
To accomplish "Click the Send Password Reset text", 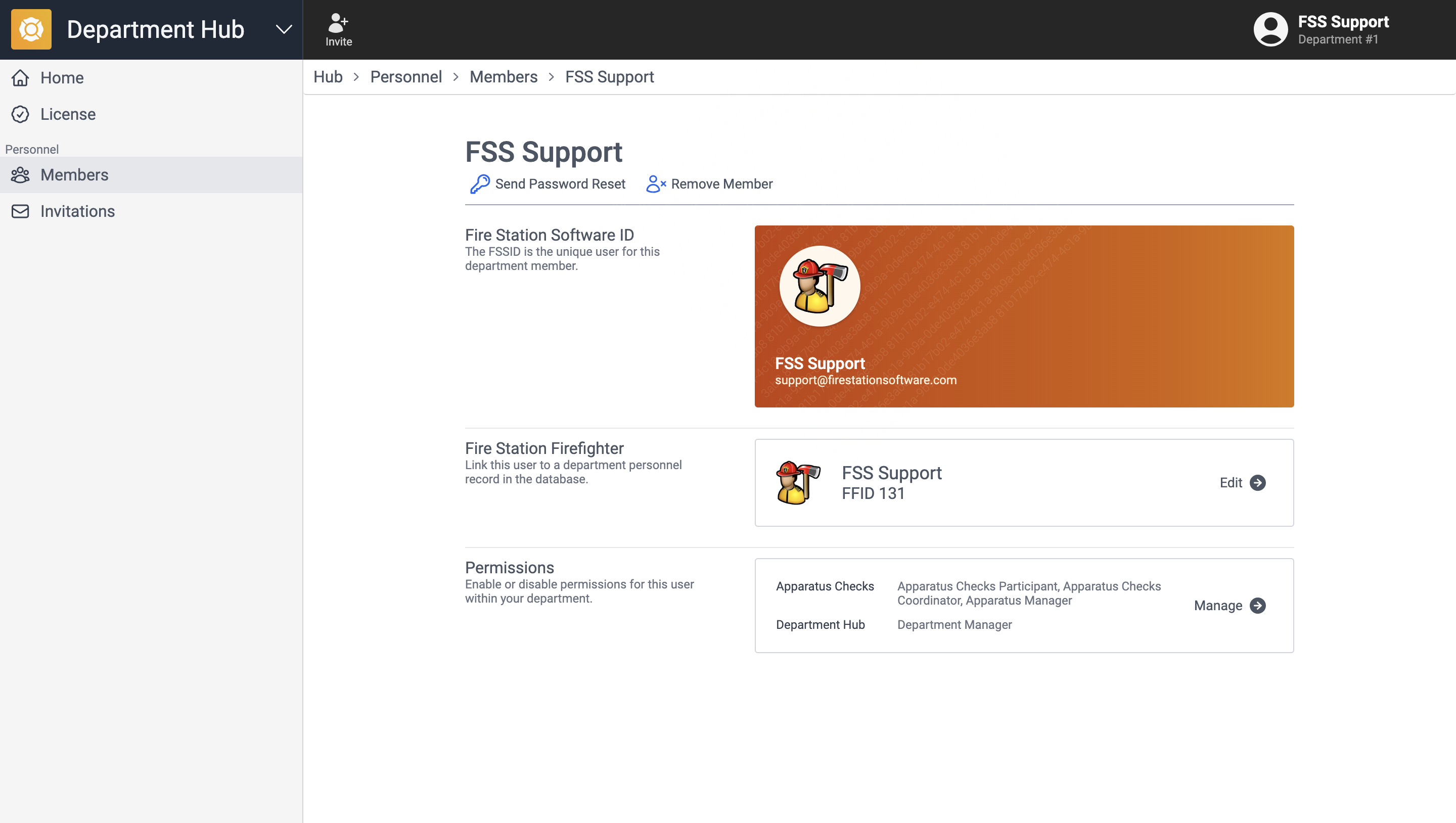I will [x=560, y=185].
